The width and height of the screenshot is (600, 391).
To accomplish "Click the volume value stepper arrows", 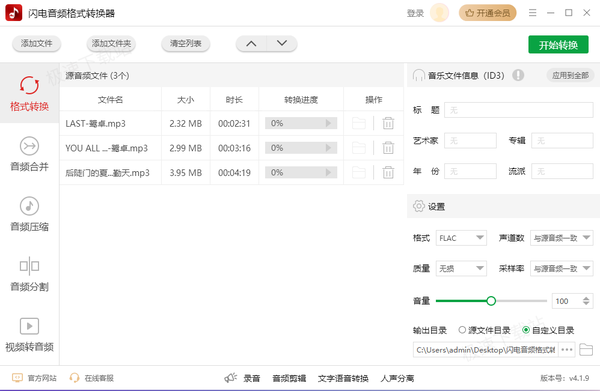I will tap(586, 301).
